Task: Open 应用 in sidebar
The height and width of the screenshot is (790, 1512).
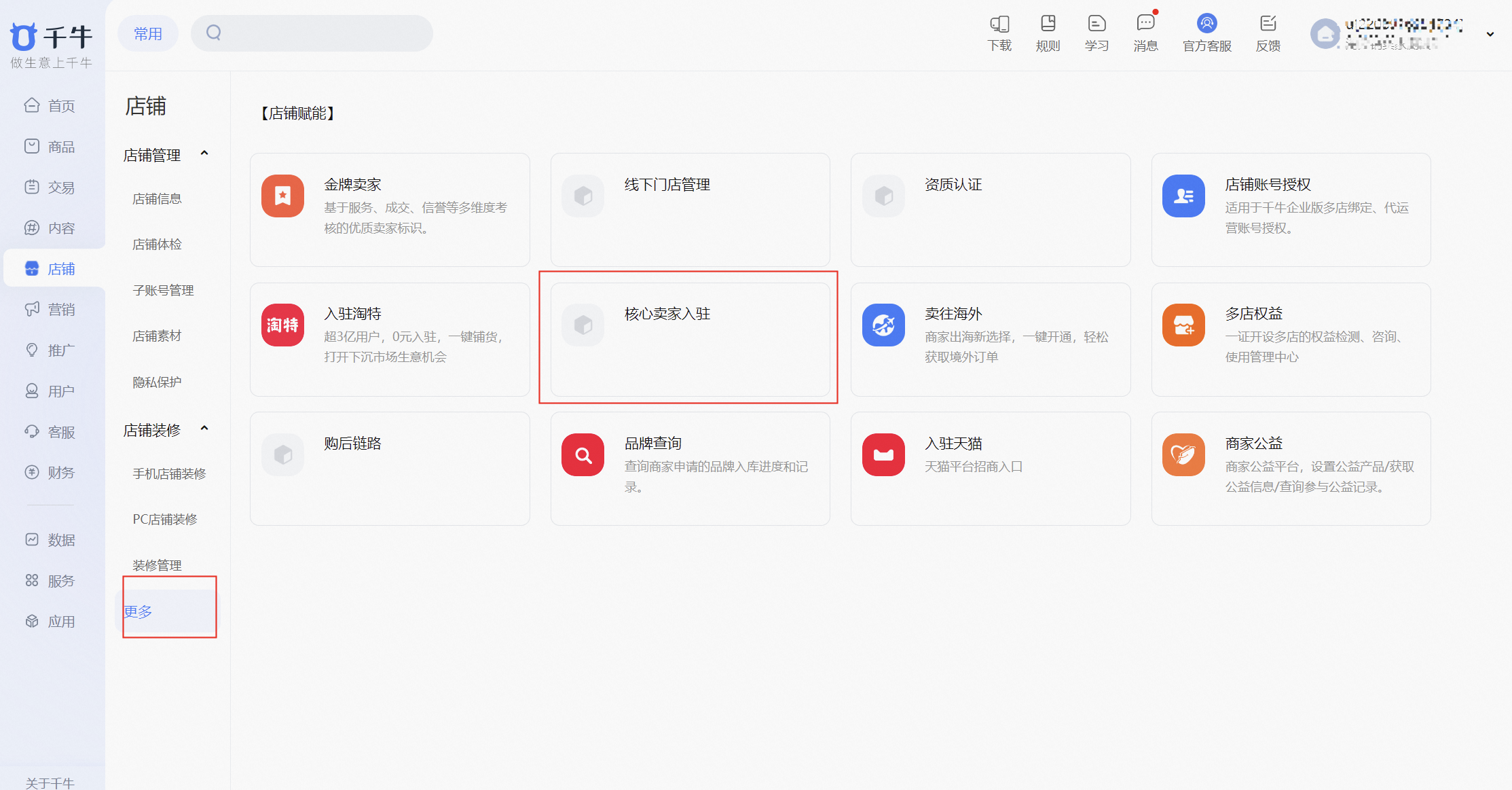Action: [x=51, y=622]
